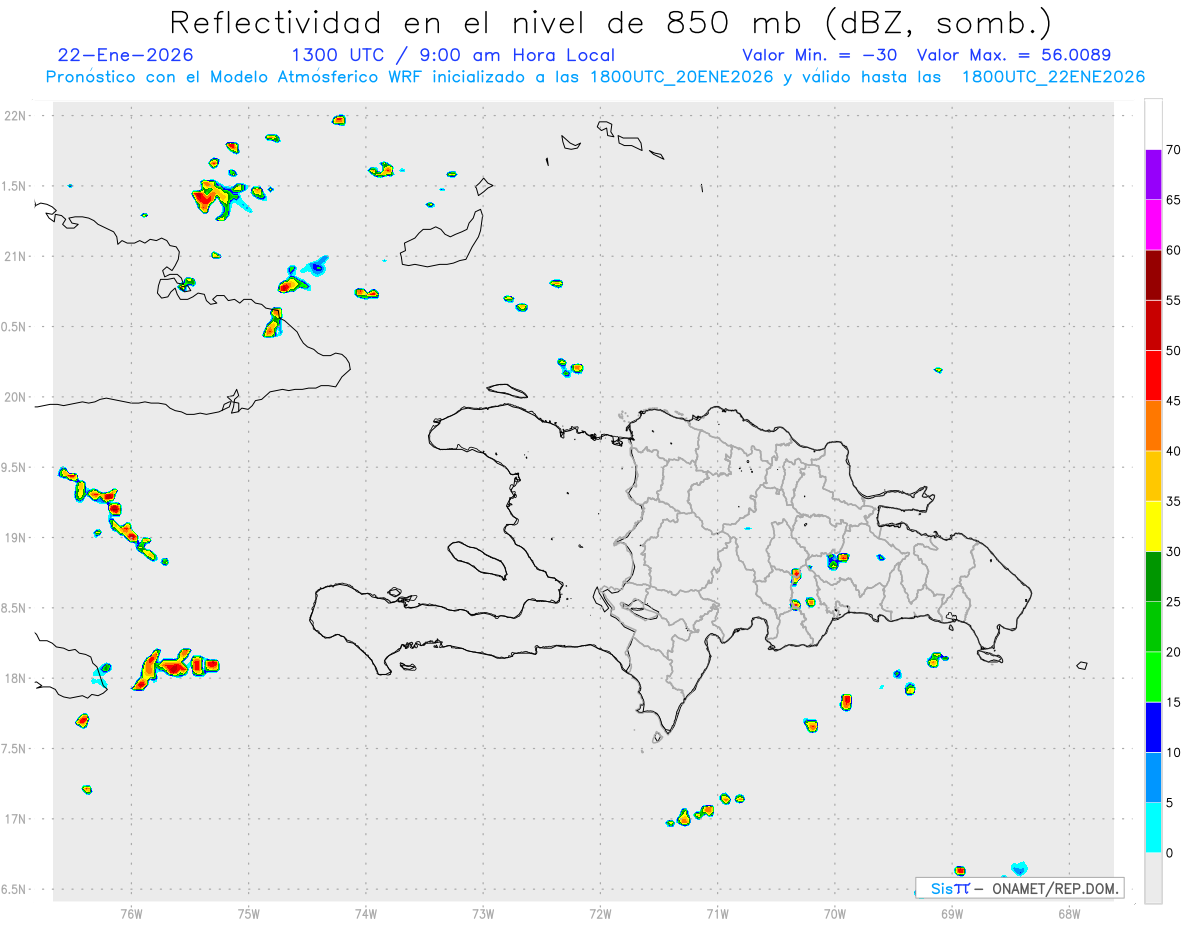Pick the orange 40–45 dBZ colorbar segment
Image resolution: width=1200 pixels, height=927 pixels.
click(1153, 426)
